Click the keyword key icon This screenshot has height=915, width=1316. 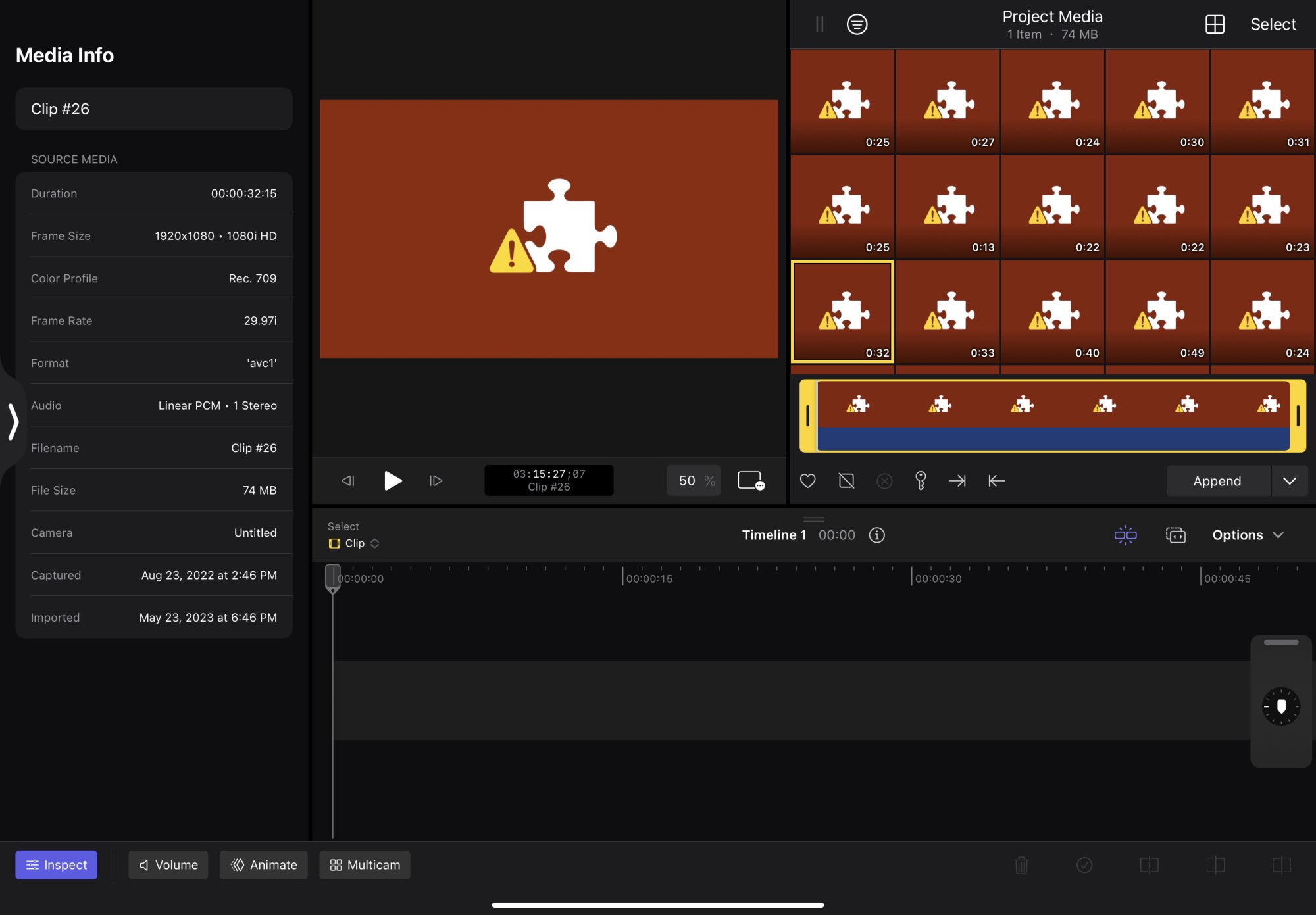click(x=921, y=481)
